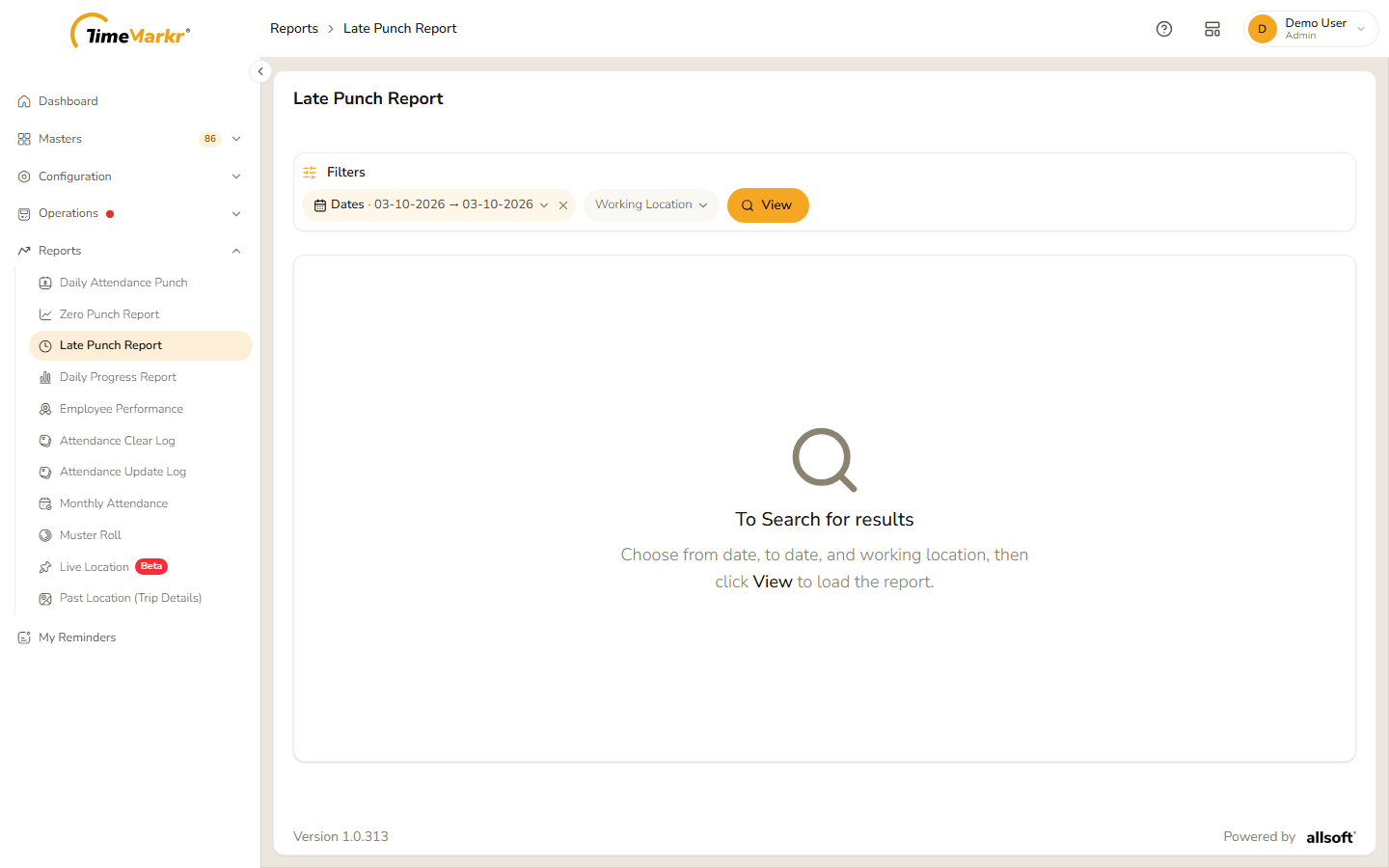Click the 'To Search for results' text
This screenshot has width=1389, height=868.
click(x=825, y=520)
